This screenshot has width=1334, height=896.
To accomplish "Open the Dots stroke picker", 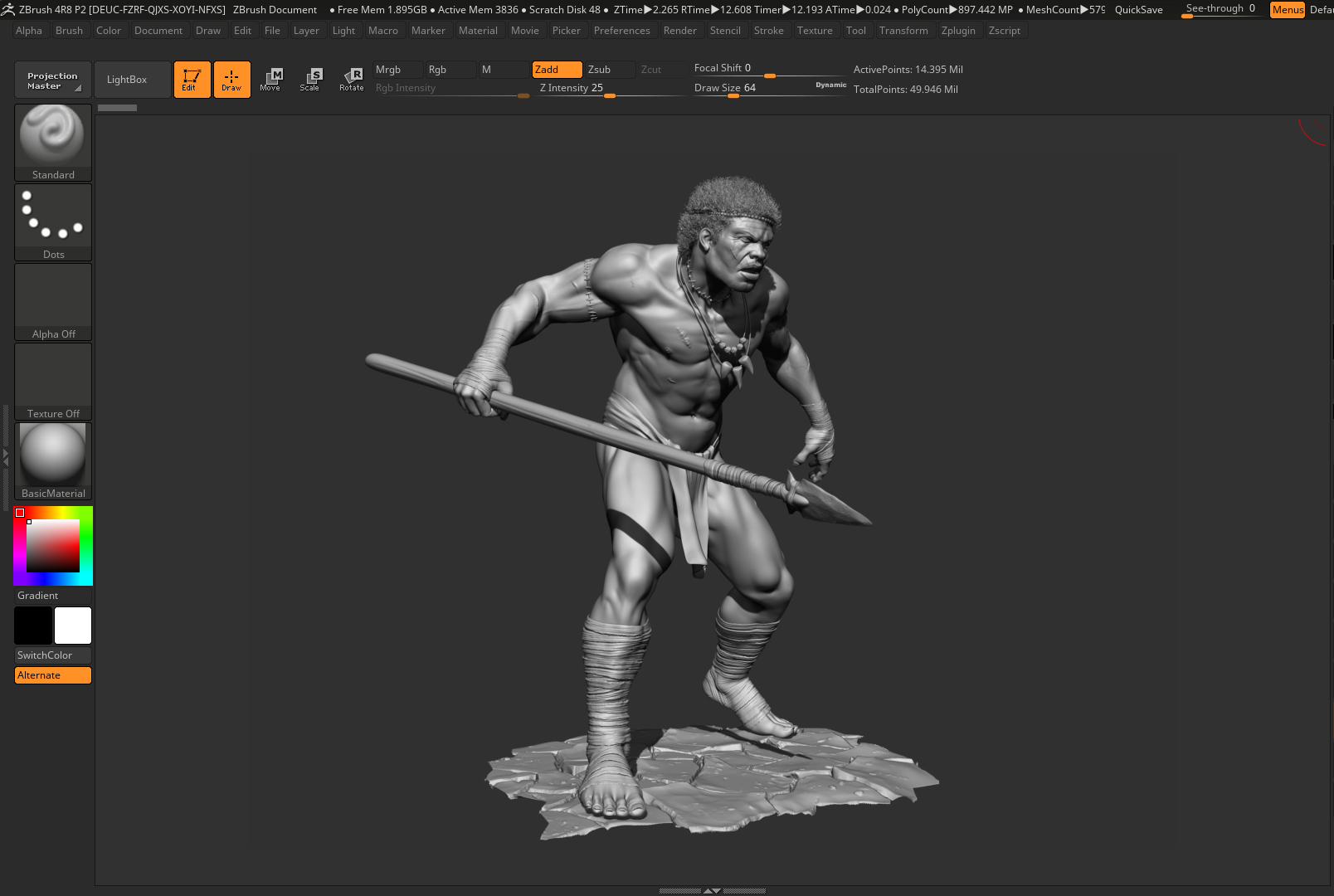I will tap(53, 222).
